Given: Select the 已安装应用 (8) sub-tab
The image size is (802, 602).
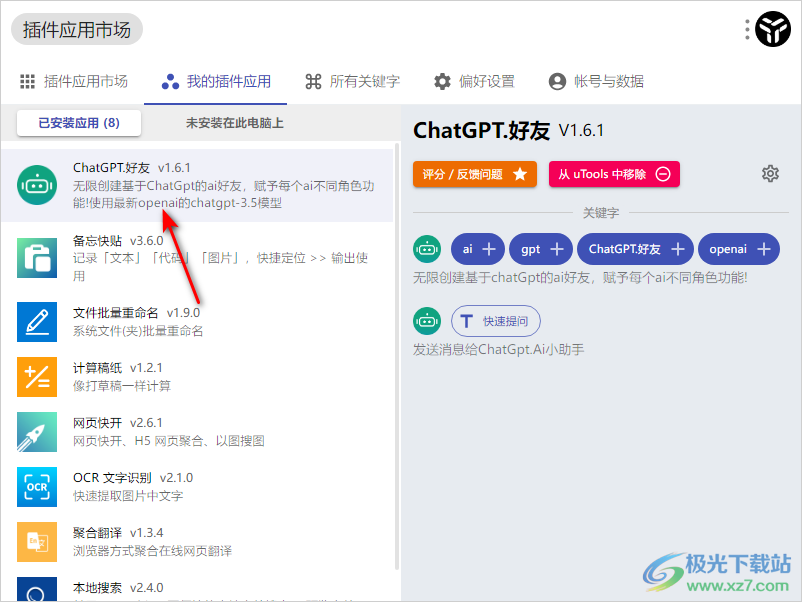Looking at the screenshot, I should [x=79, y=123].
